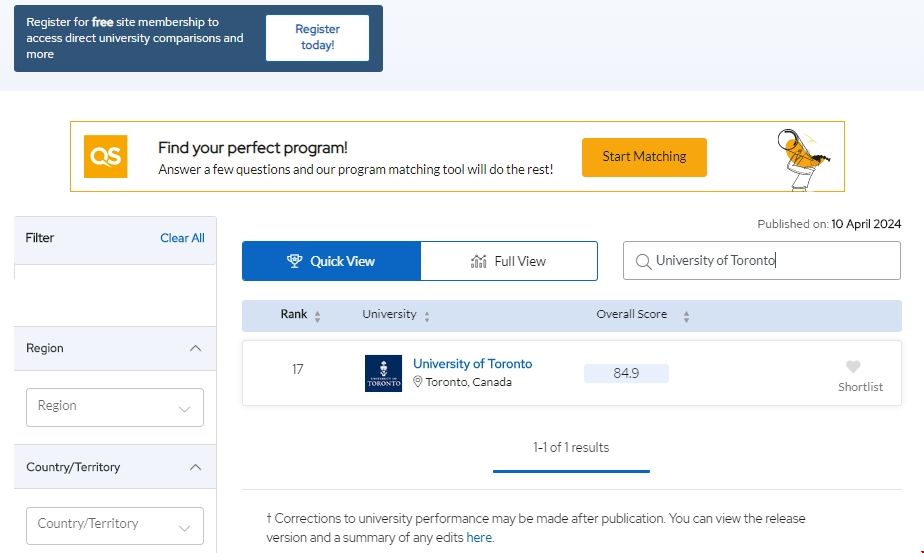Click the location pin icon beside Toronto, Canada
The image size is (924, 553).
(418, 382)
